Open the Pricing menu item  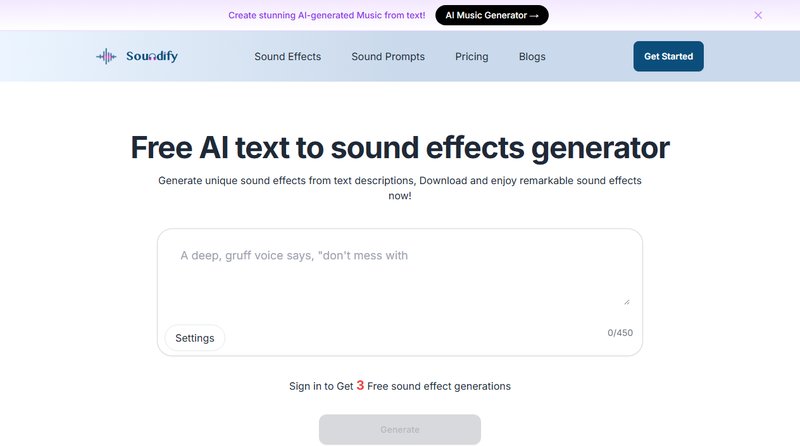471,57
